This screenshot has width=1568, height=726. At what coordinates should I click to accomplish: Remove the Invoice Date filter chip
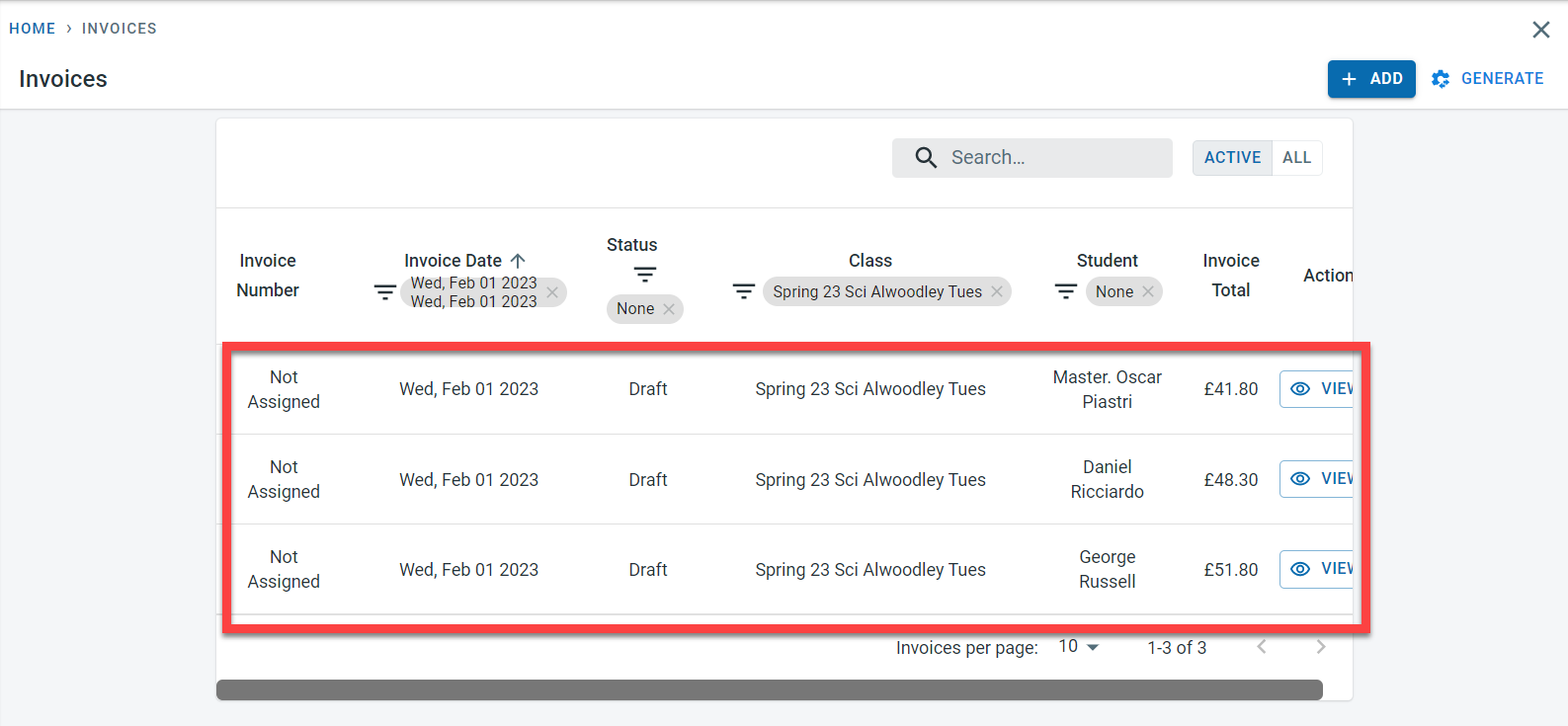point(552,292)
